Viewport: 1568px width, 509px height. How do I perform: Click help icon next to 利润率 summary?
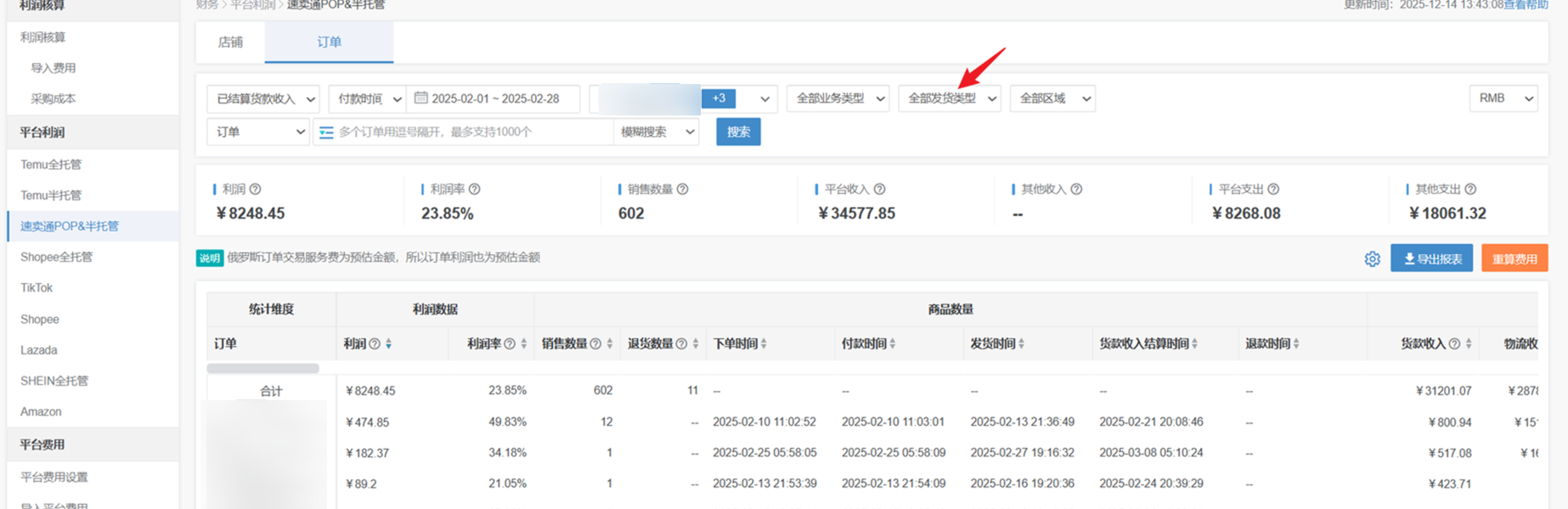coord(475,189)
